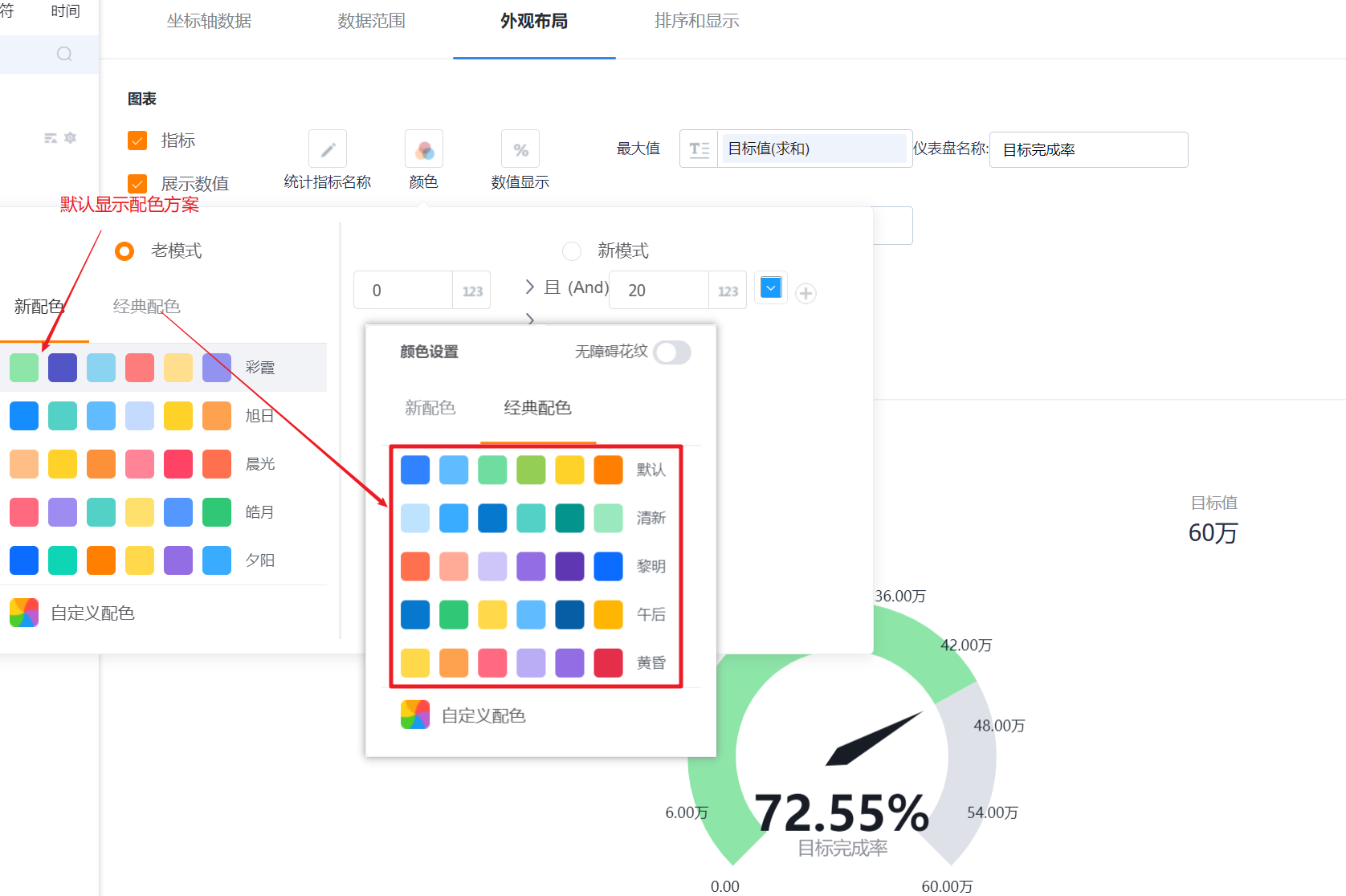Open the blue color dropdown for range
Viewport: 1346px width, 896px height.
coord(771,287)
